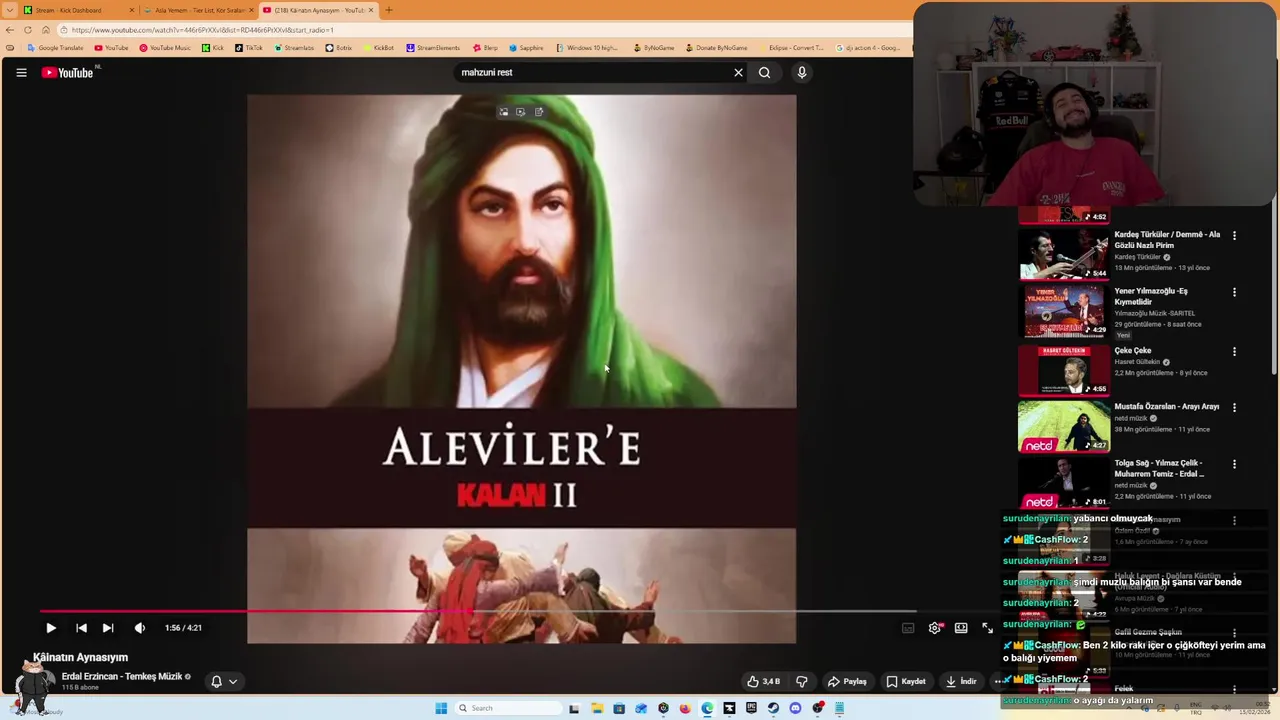Open Steam from the taskbar

pos(773,708)
